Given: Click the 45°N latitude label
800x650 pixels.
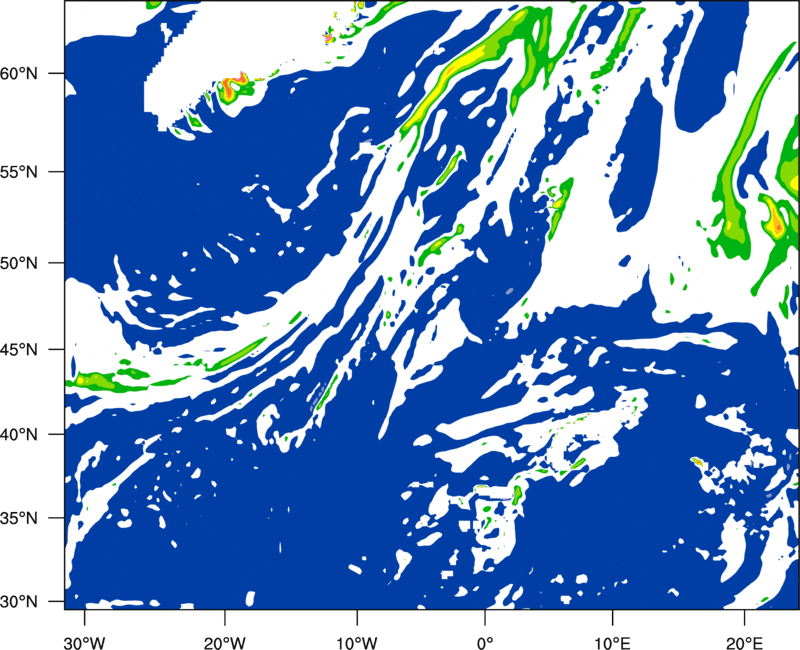Looking at the screenshot, I should (19, 350).
